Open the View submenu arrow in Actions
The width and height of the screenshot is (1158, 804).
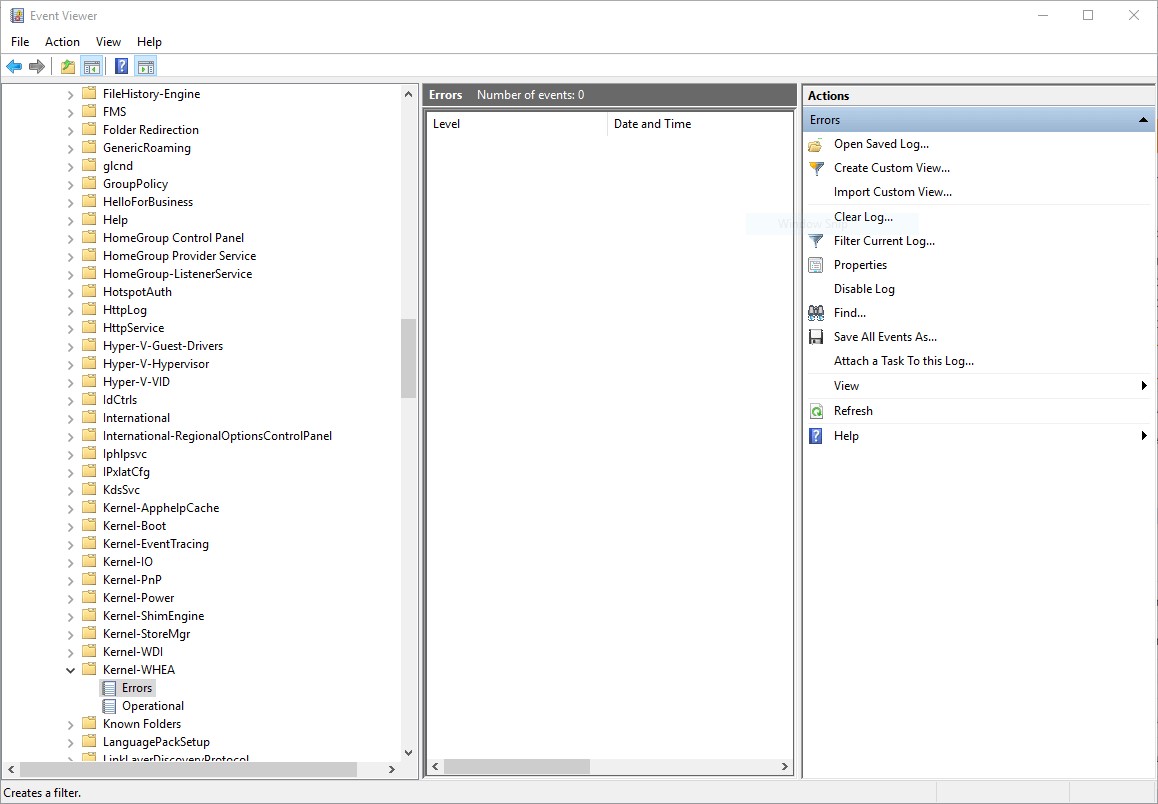tap(1144, 385)
